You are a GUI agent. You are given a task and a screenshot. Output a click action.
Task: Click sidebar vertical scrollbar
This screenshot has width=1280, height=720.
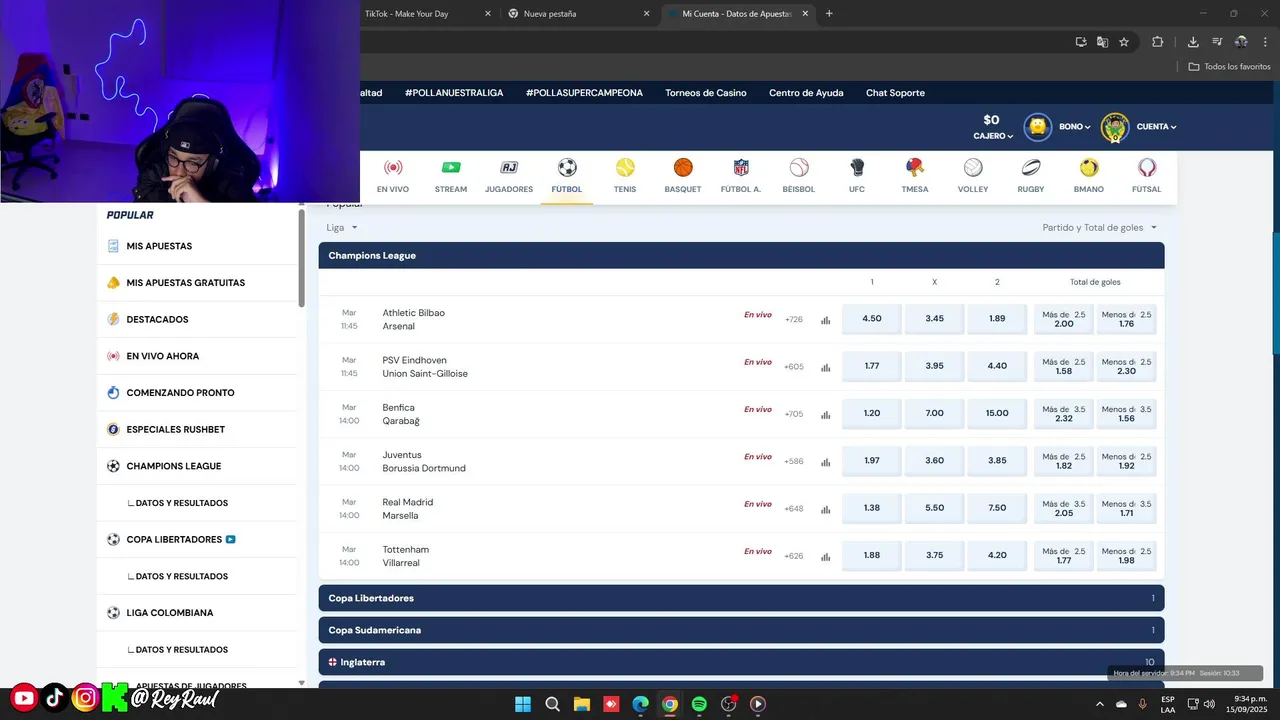302,258
